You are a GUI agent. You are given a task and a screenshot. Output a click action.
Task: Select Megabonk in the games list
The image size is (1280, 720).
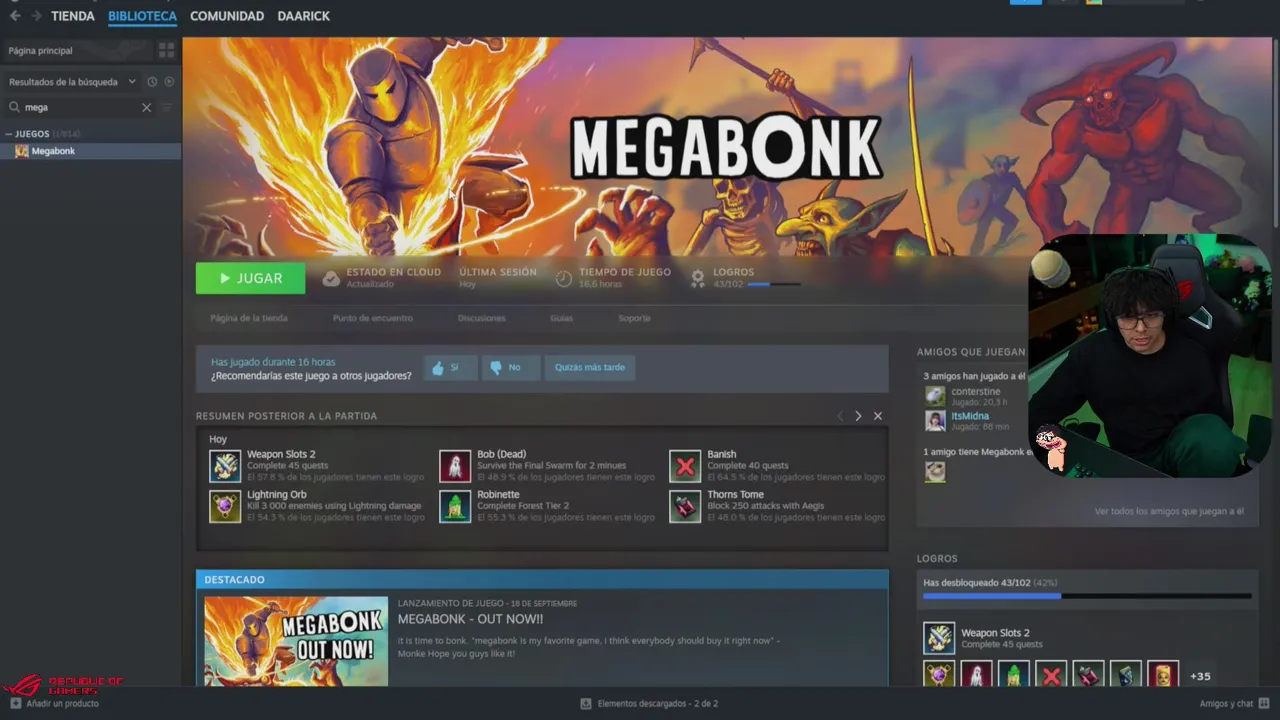pos(90,151)
